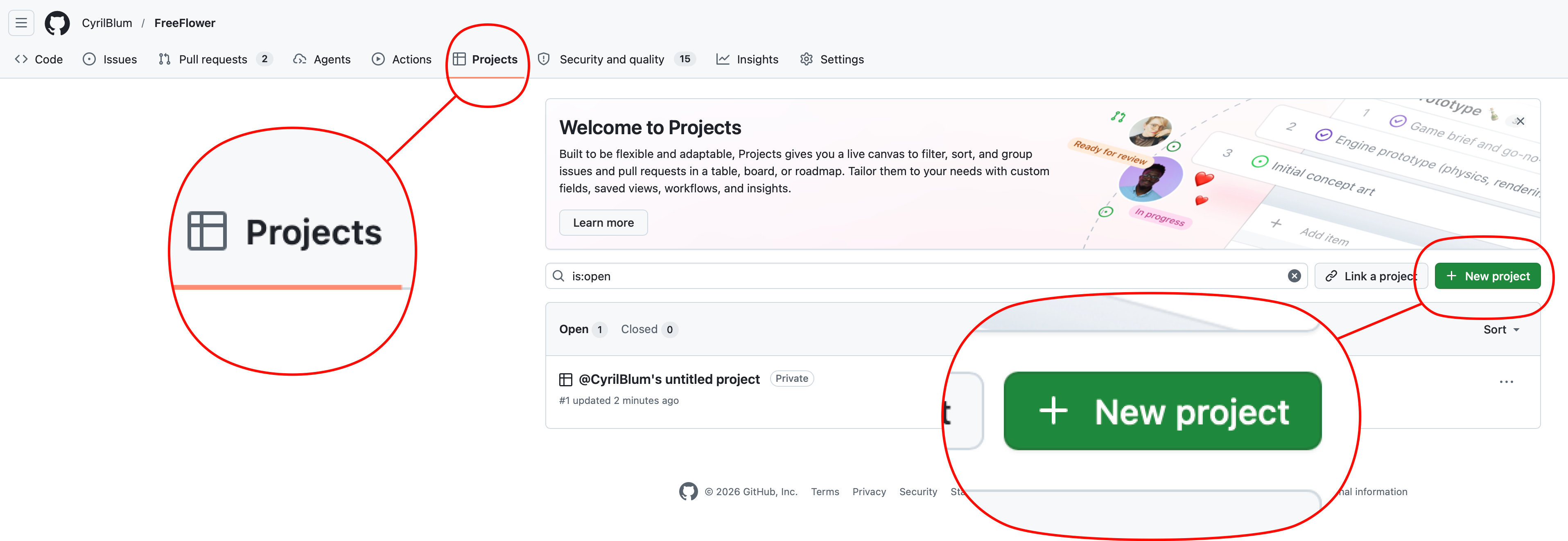Dismiss the Welcome to Projects banner
Image resolution: width=1568 pixels, height=541 pixels.
click(x=1520, y=121)
